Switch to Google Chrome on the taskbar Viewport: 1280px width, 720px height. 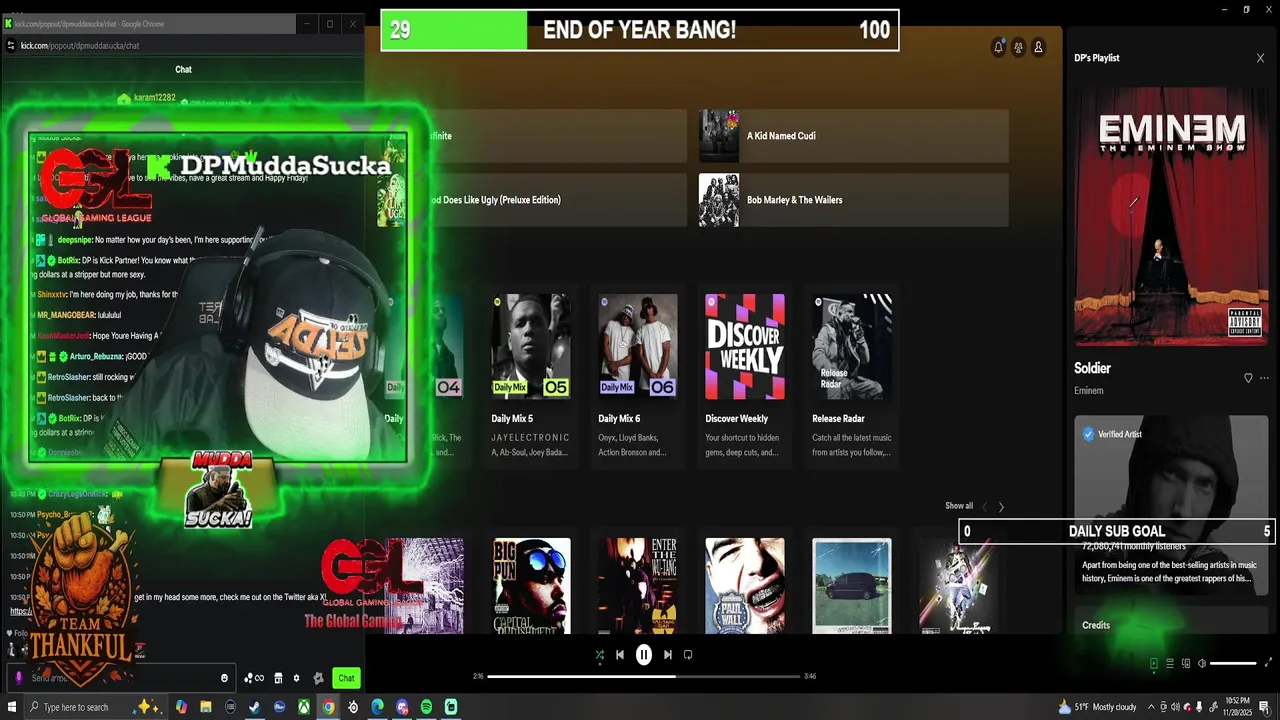(x=328, y=707)
